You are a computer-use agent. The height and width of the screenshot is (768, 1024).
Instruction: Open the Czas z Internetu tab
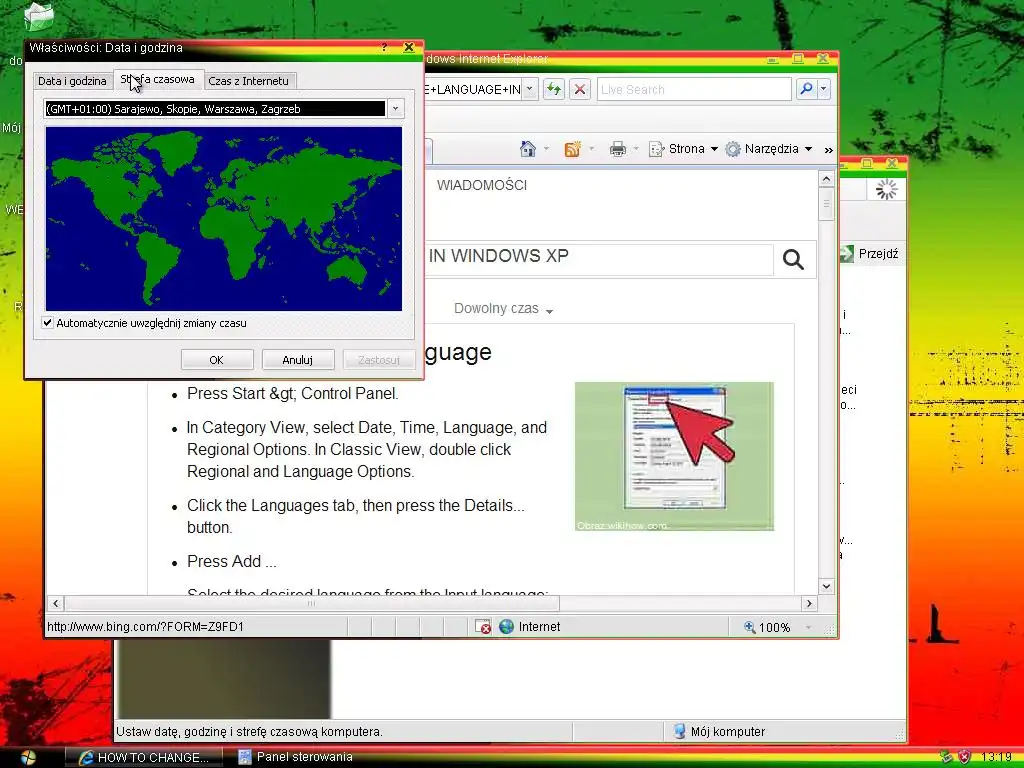(x=248, y=81)
